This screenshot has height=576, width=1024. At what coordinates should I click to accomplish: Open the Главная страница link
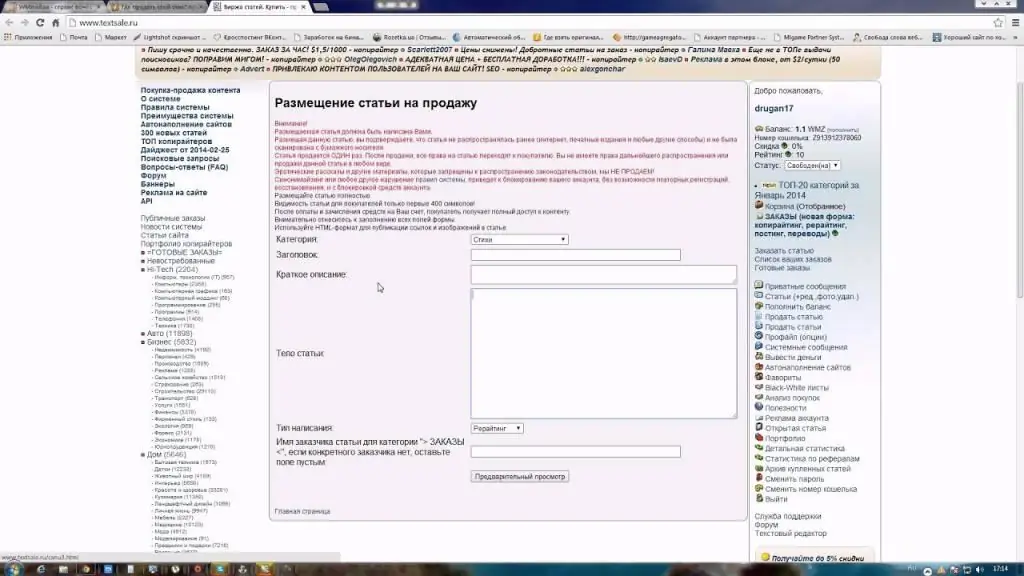click(x=302, y=511)
